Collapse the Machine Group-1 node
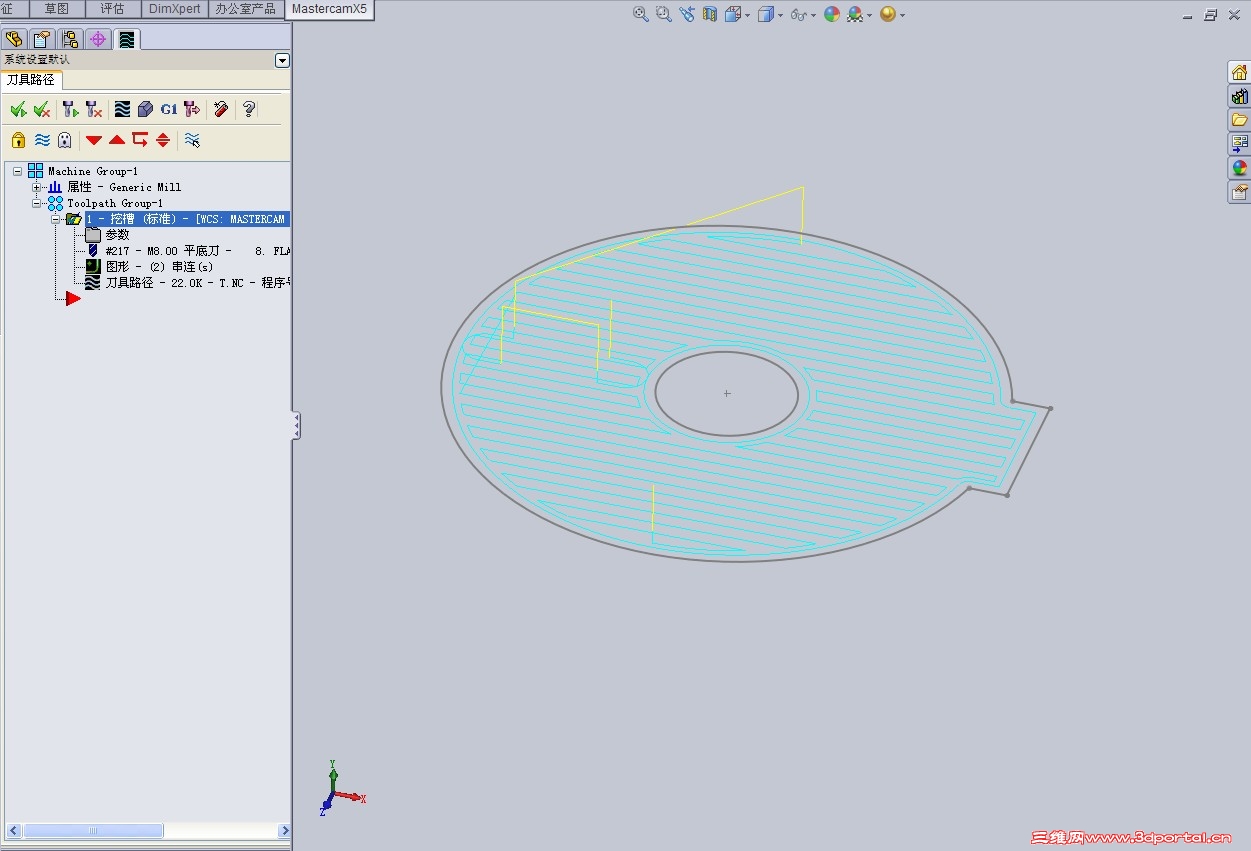This screenshot has height=851, width=1251. click(17, 171)
